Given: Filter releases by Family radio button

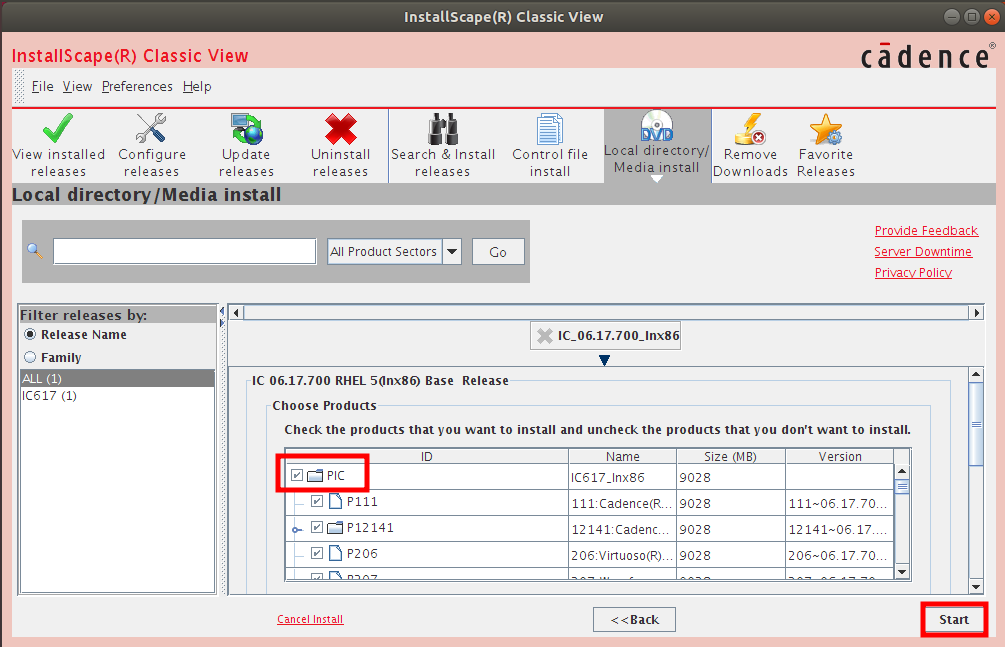Looking at the screenshot, I should [x=30, y=357].
